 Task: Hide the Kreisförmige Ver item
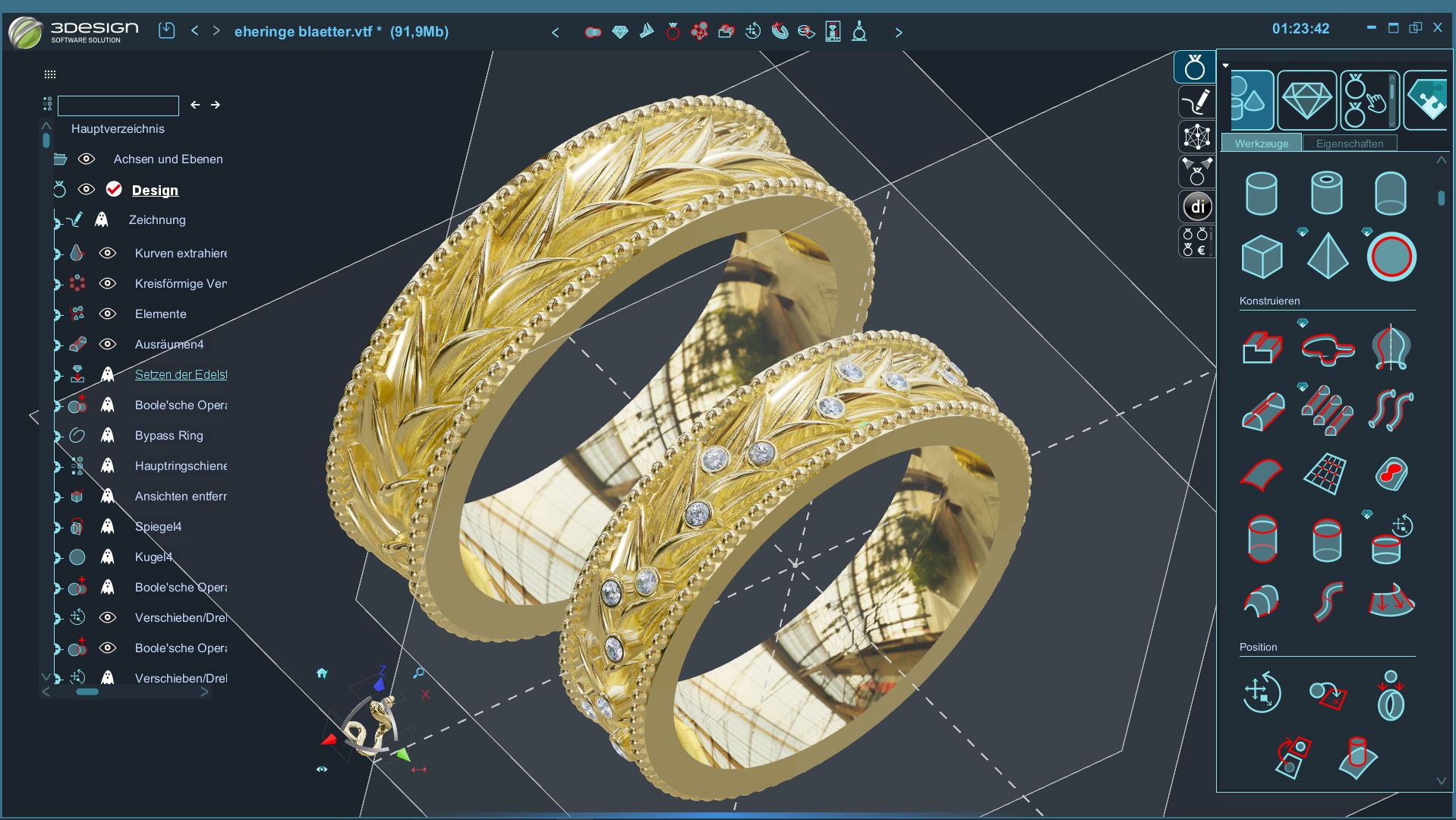point(108,283)
